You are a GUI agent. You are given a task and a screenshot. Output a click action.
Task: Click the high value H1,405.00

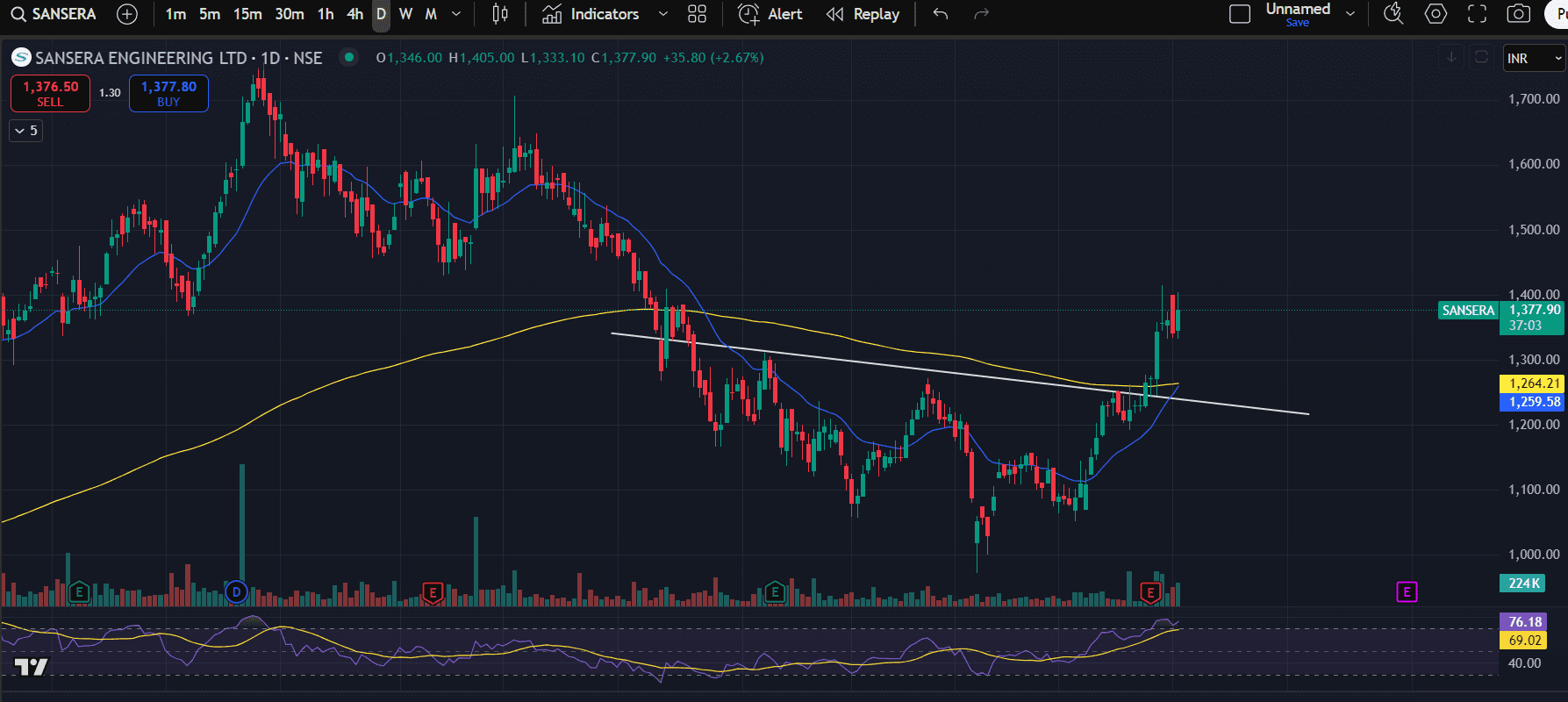point(482,58)
